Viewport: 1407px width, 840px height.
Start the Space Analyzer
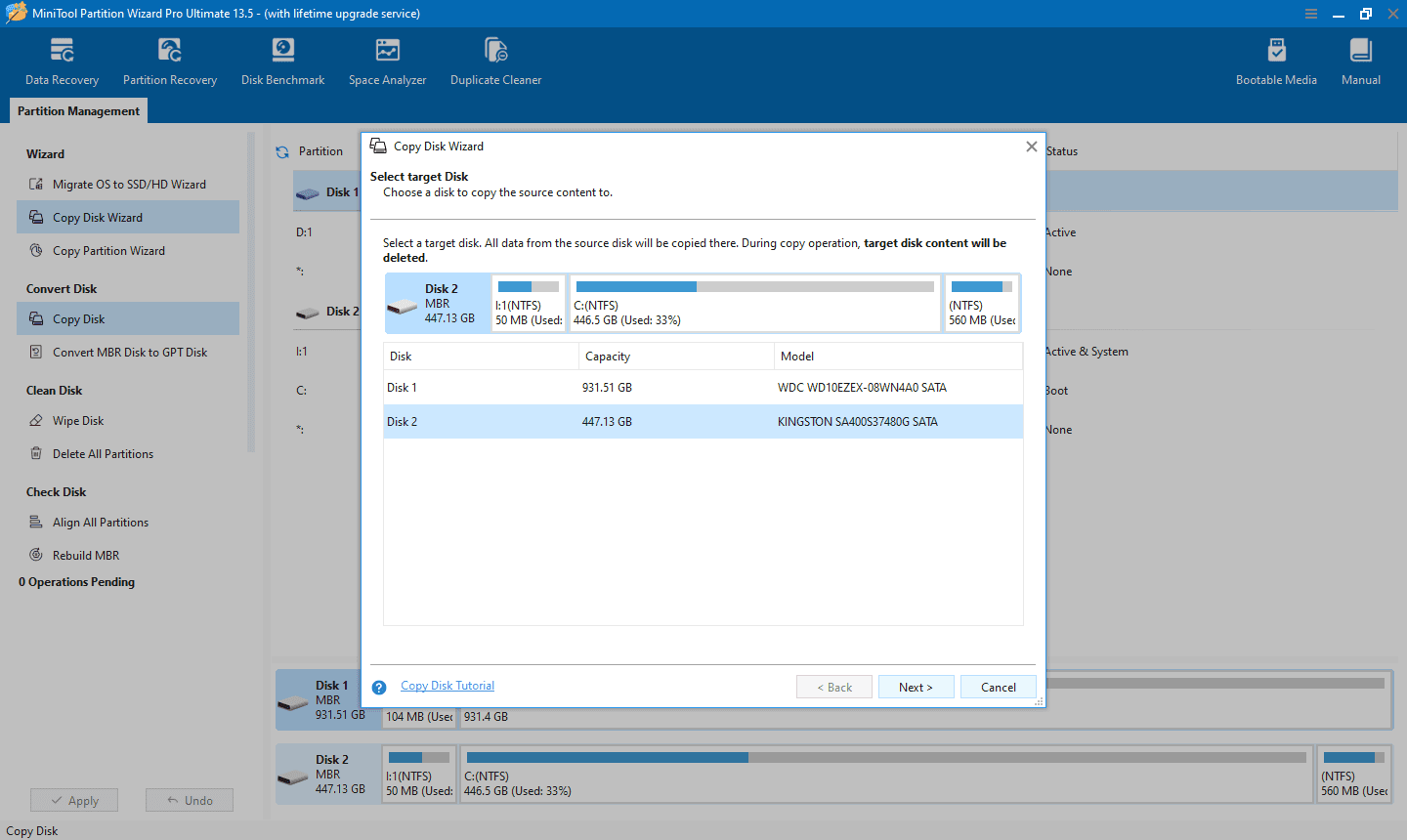click(x=387, y=61)
